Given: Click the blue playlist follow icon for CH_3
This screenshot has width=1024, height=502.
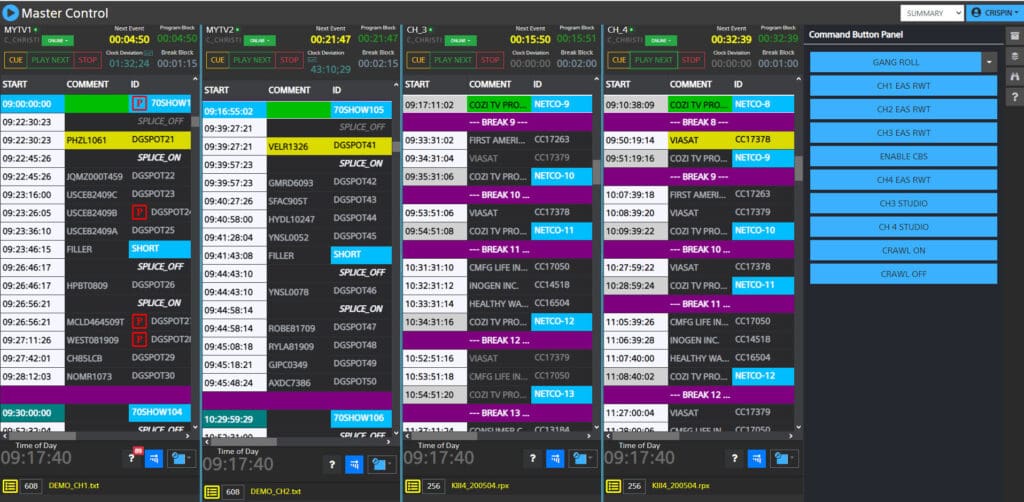Looking at the screenshot, I should point(555,458).
